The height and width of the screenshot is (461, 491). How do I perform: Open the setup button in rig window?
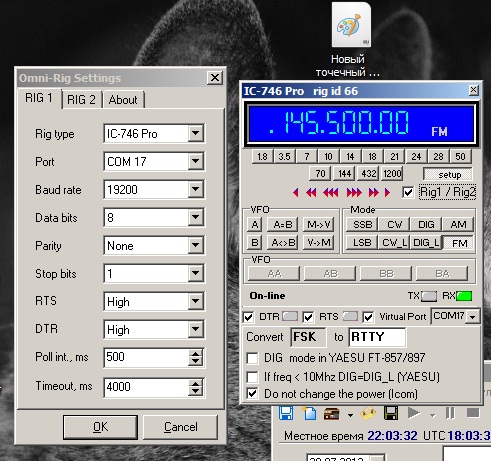coord(449,175)
